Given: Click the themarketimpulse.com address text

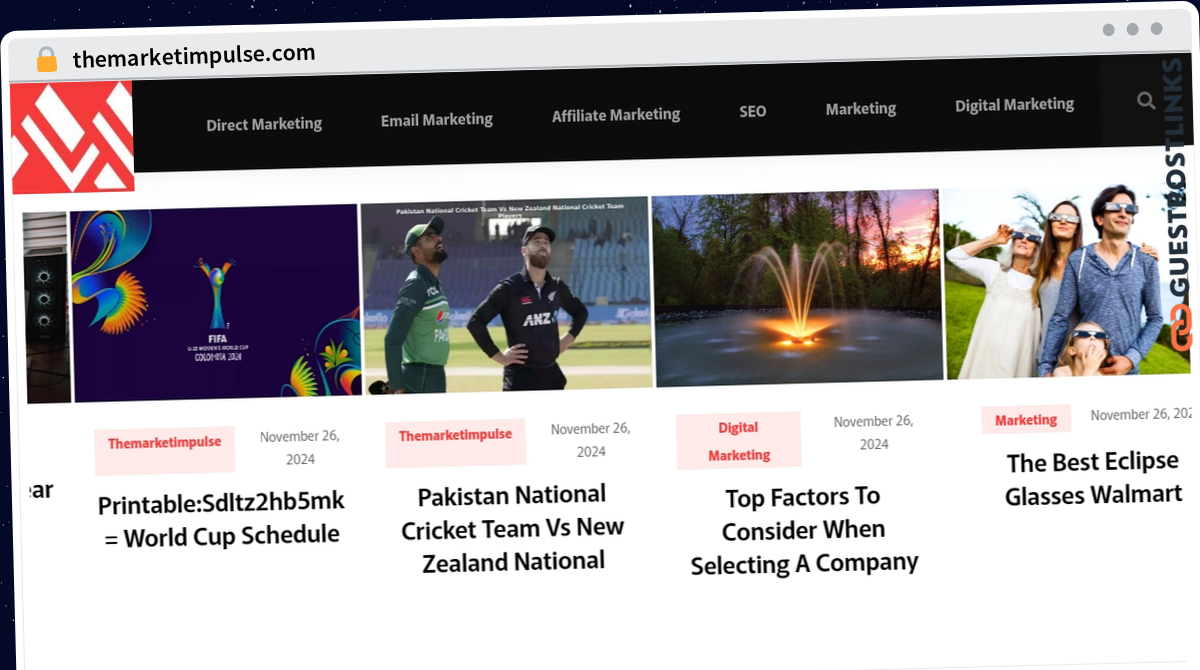Looking at the screenshot, I should point(194,56).
